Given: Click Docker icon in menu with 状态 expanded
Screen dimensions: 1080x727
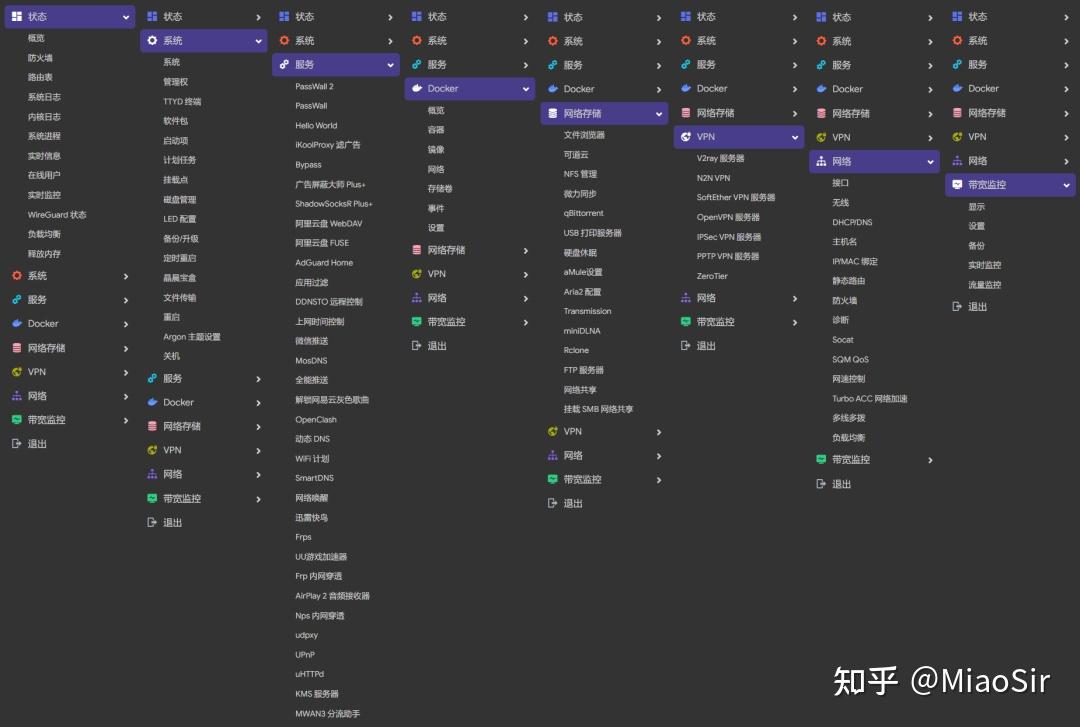Looking at the screenshot, I should [x=17, y=323].
